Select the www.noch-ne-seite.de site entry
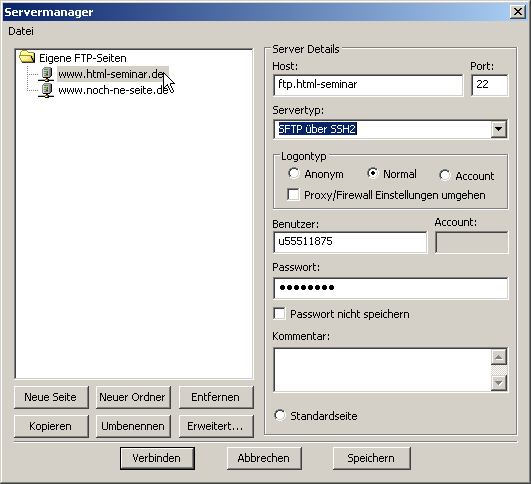 (x=113, y=90)
